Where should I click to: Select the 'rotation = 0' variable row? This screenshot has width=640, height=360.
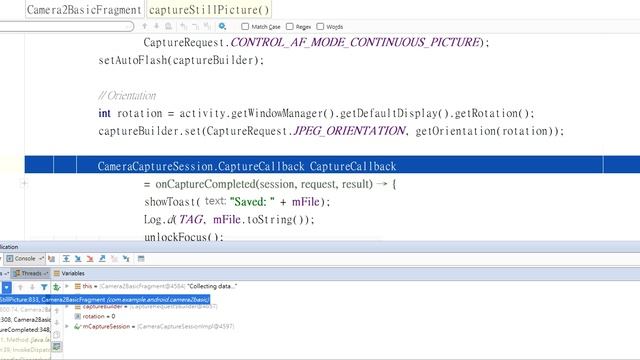pyautogui.click(x=95, y=316)
